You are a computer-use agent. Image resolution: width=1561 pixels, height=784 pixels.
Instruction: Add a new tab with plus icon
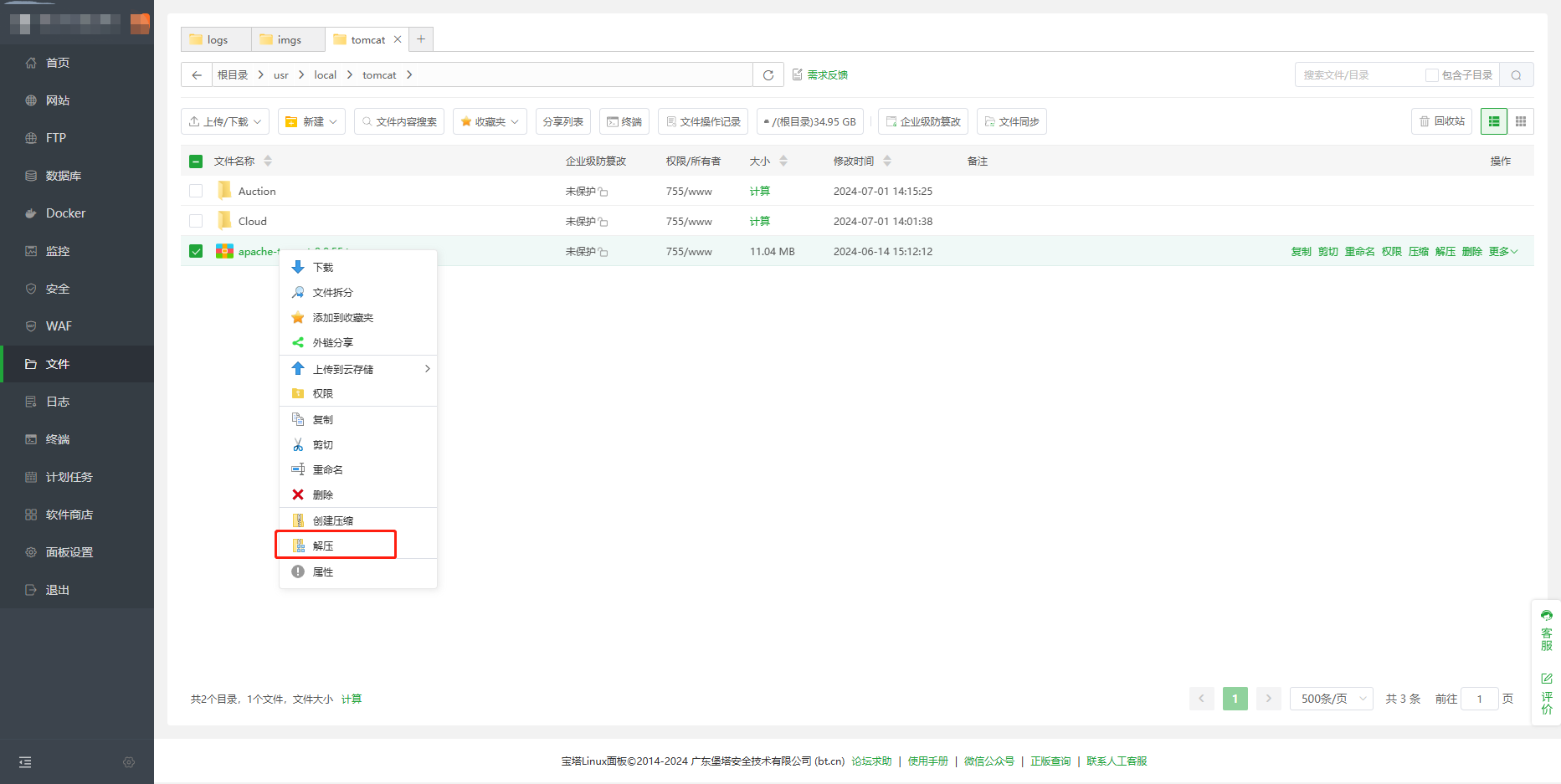(421, 39)
